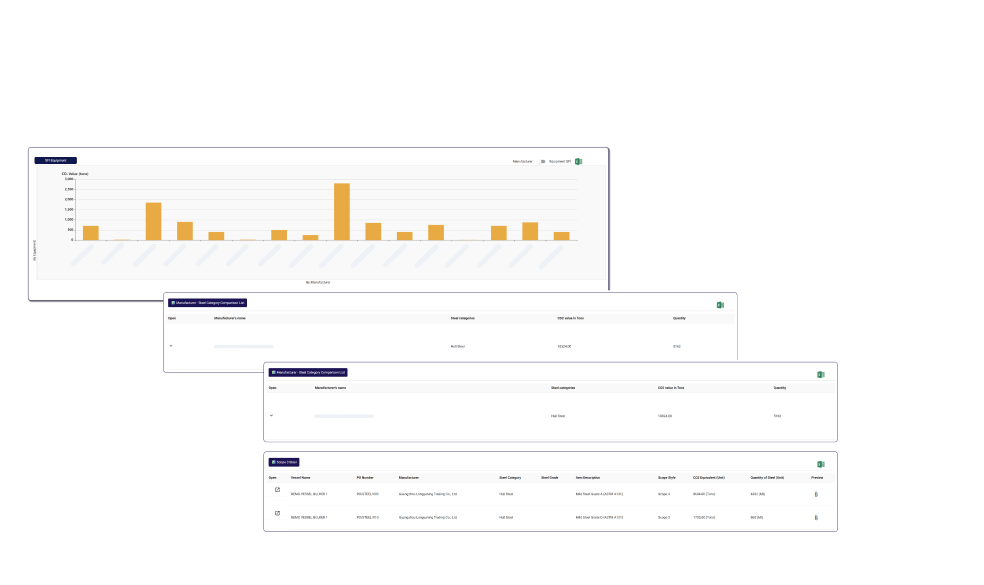This screenshot has width=984, height=585.
Task: Export the partly covered comparison list to Excel
Action: click(720, 305)
